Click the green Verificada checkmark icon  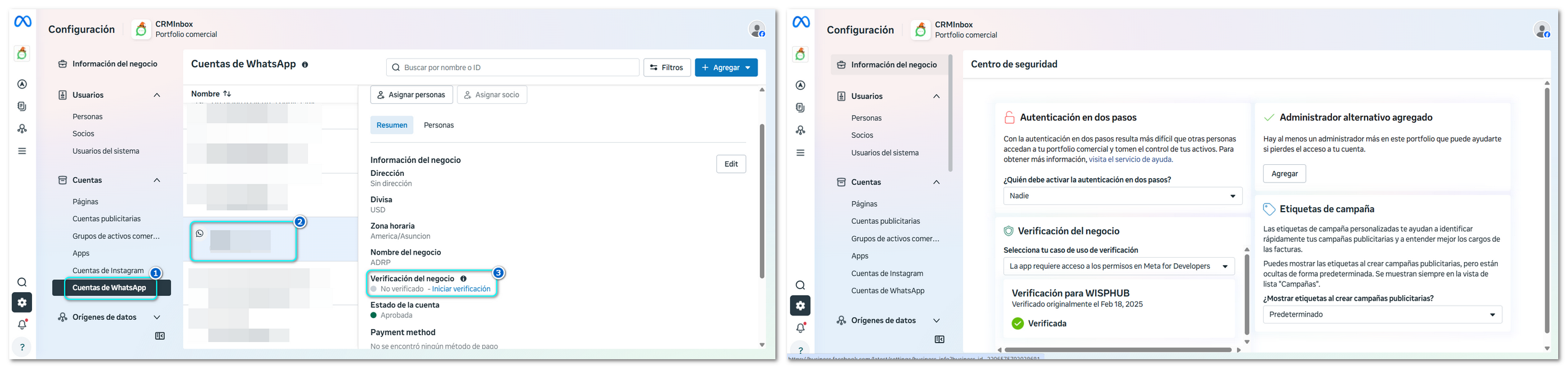[1018, 323]
